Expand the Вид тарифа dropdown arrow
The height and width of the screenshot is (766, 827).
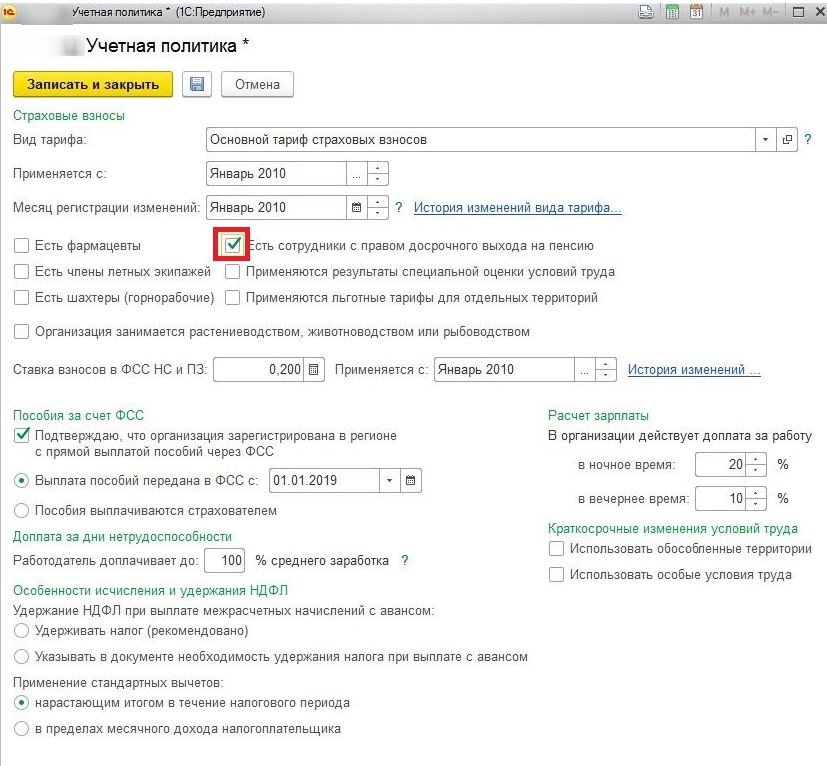click(765, 140)
